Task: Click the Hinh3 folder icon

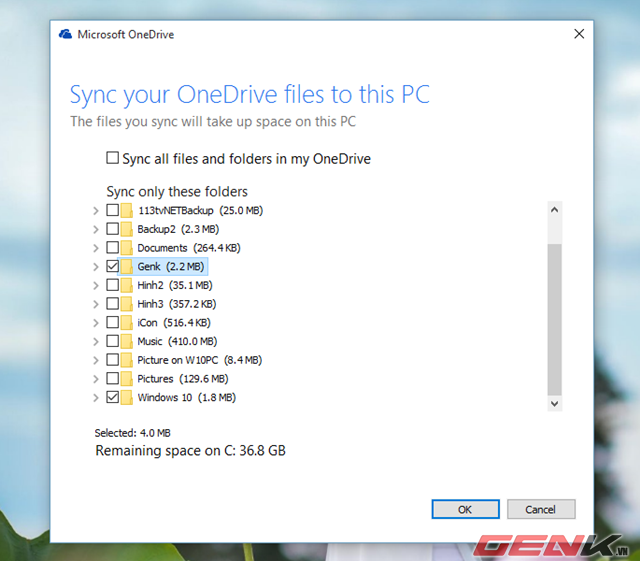Action: (x=127, y=304)
